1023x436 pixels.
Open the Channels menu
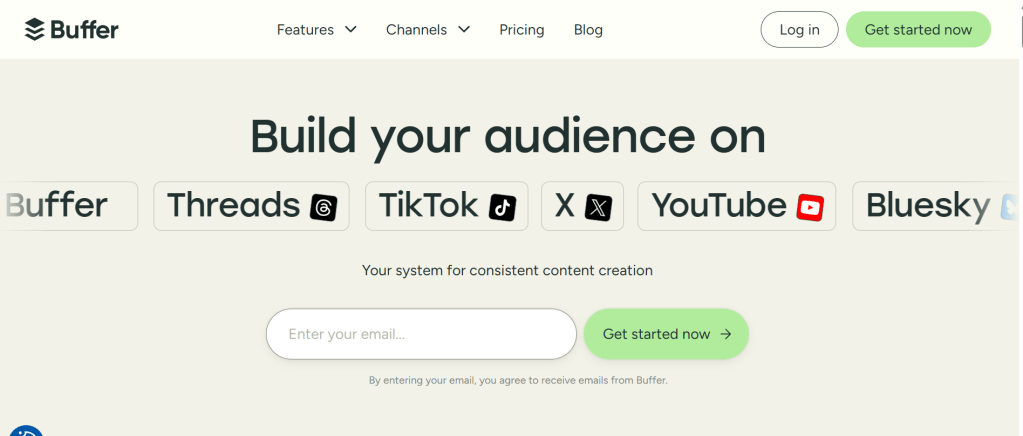pos(416,30)
